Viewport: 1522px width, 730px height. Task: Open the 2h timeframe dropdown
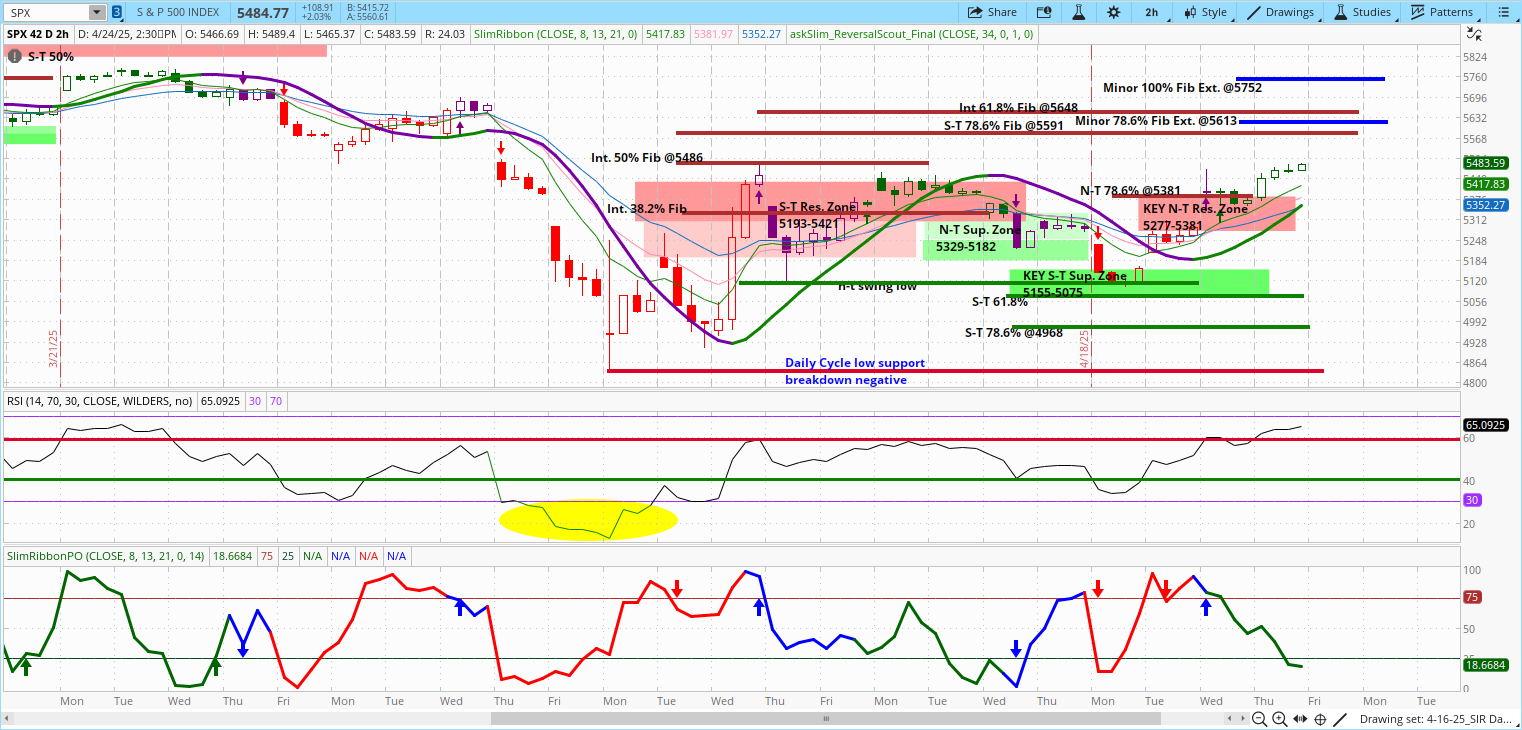click(x=1151, y=12)
